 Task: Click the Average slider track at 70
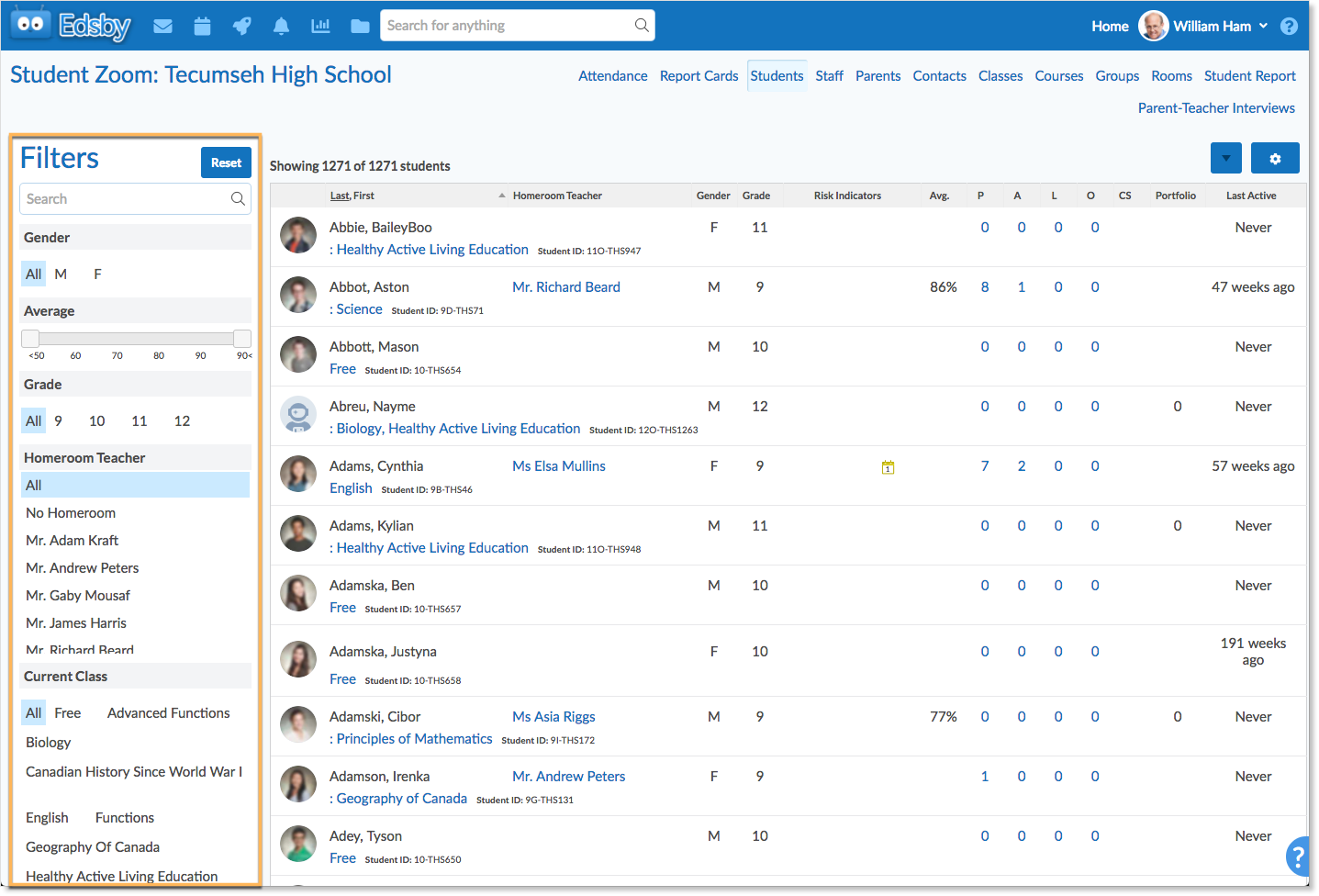[x=117, y=338]
